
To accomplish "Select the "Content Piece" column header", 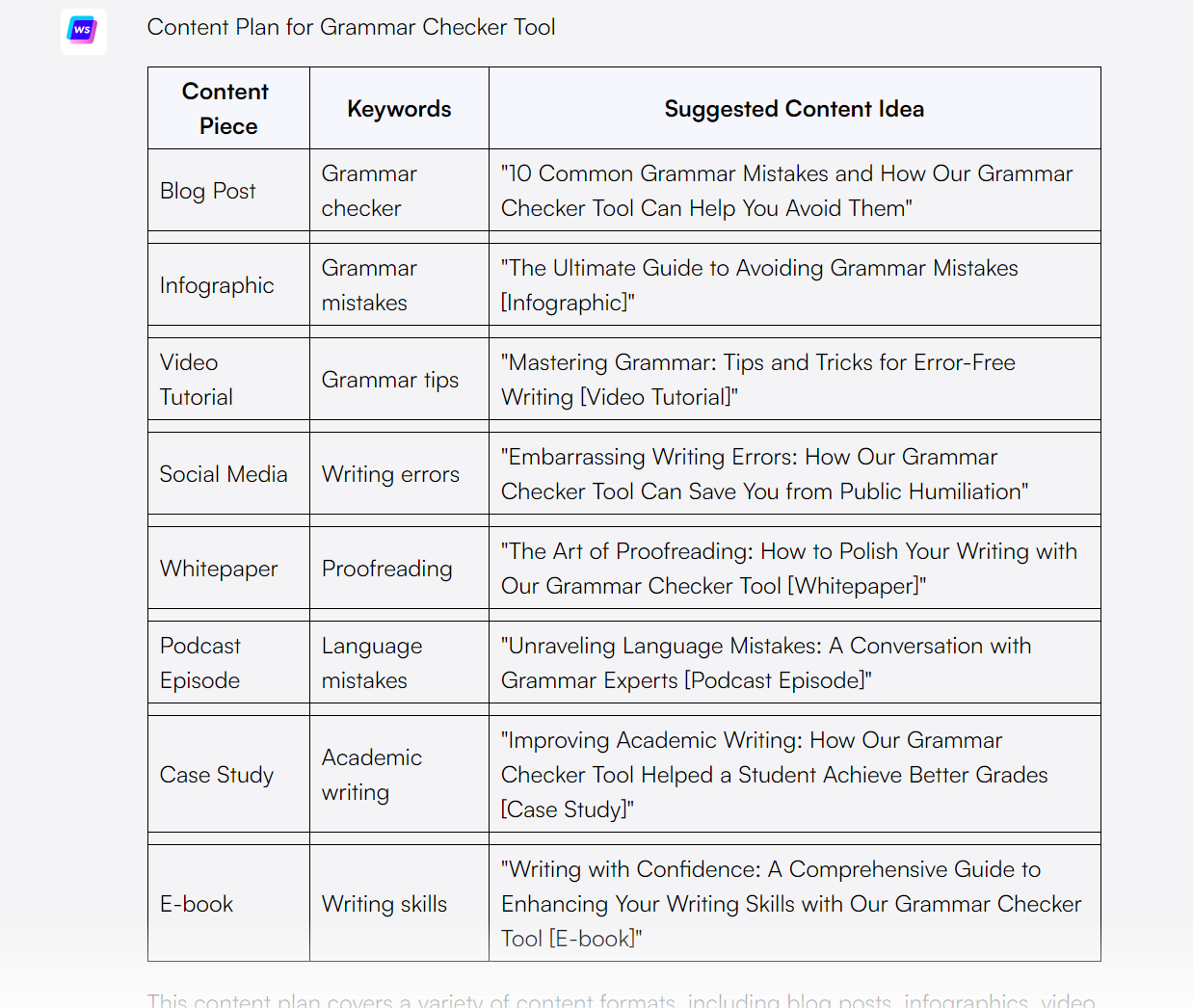I will [227, 109].
